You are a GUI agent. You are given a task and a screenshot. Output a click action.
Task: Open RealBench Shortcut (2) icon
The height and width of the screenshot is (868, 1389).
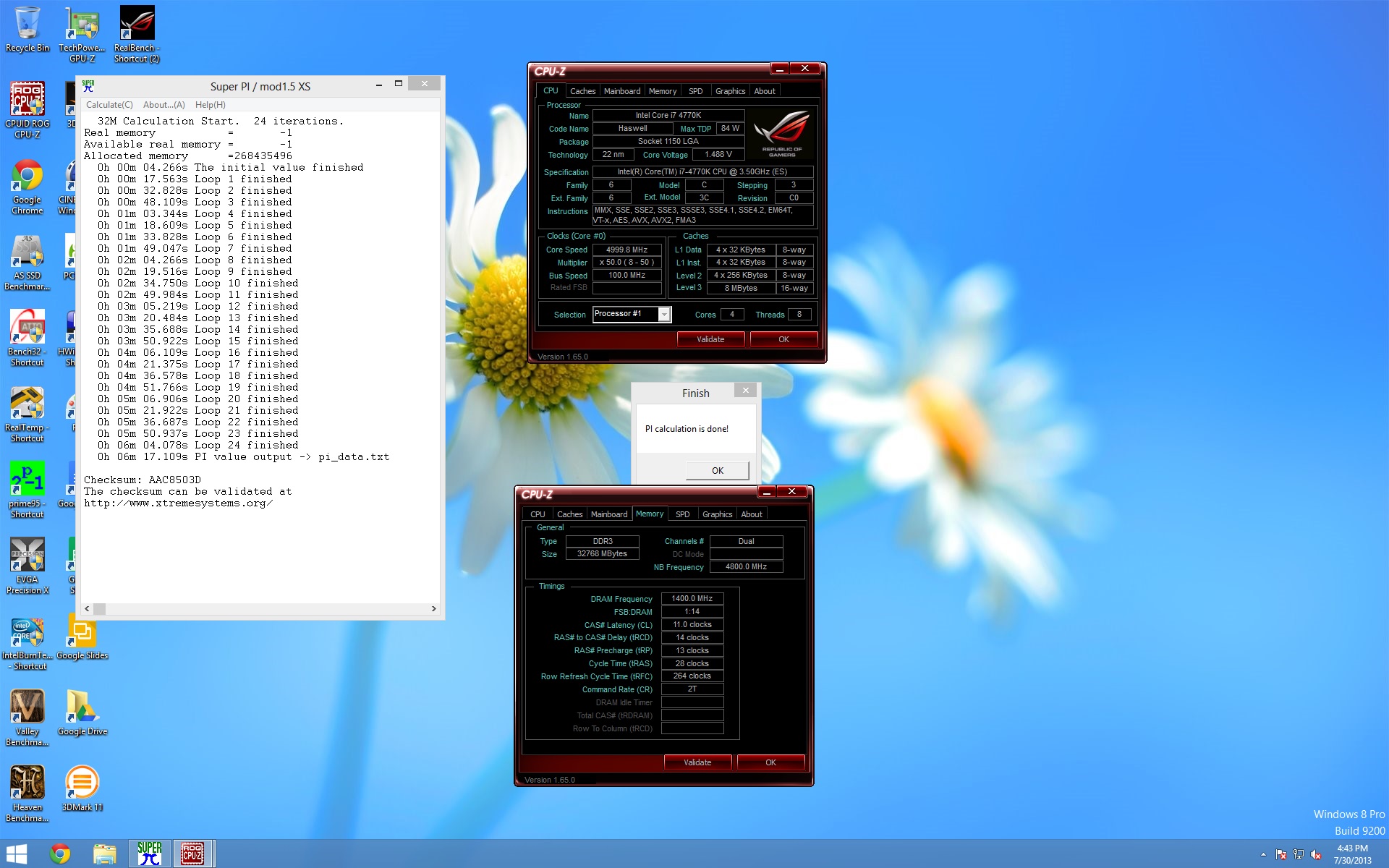tap(137, 33)
